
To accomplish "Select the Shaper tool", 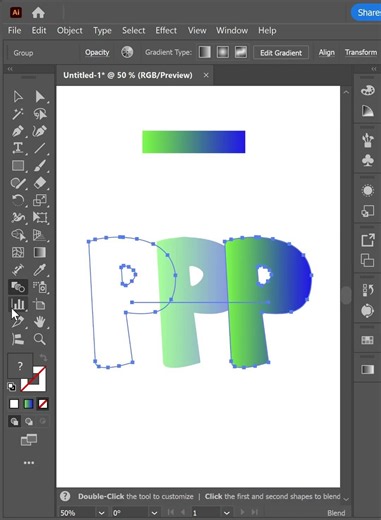I will (18, 183).
